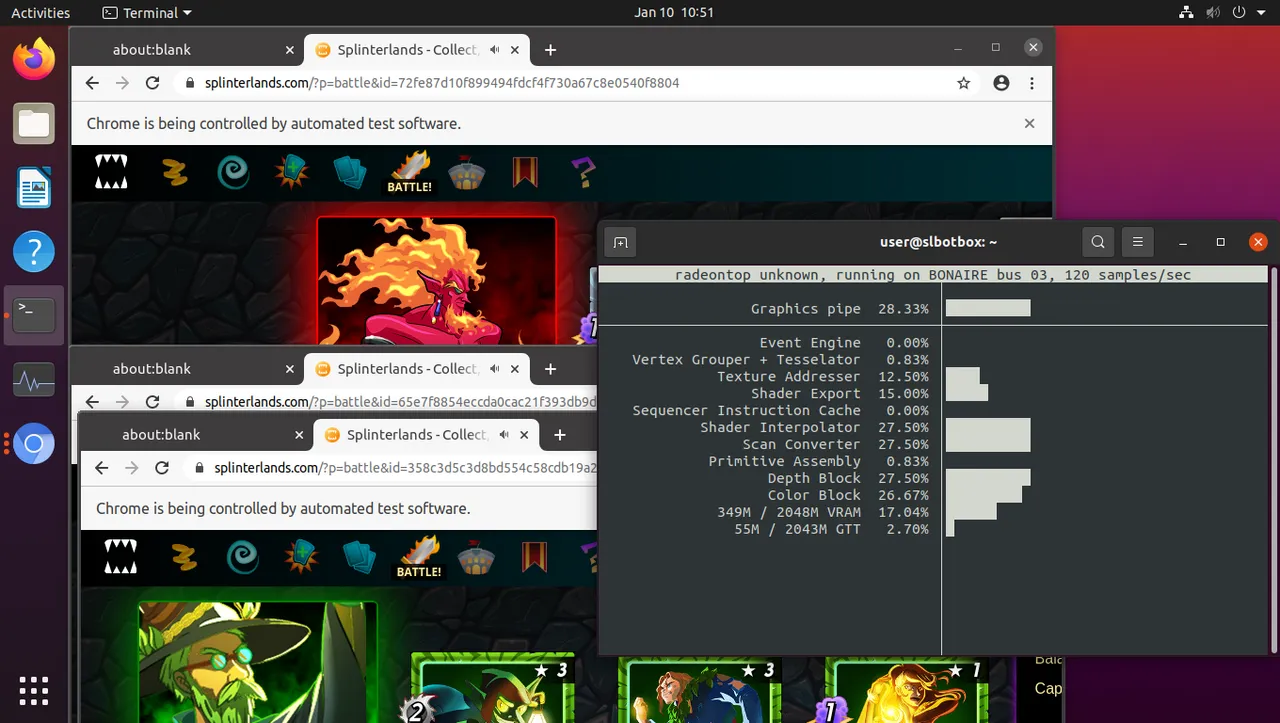Open Chrome three-dot menu in the 72fe87 window
Image resolution: width=1280 pixels, height=723 pixels.
[1032, 83]
